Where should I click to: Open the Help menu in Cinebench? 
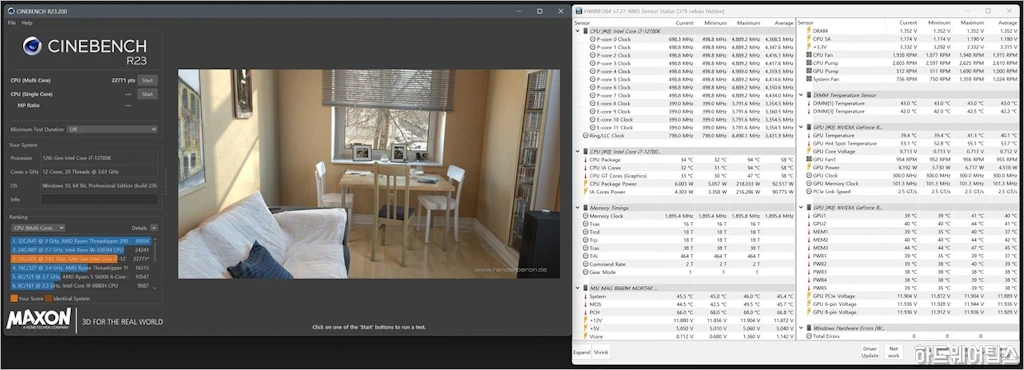pos(27,23)
